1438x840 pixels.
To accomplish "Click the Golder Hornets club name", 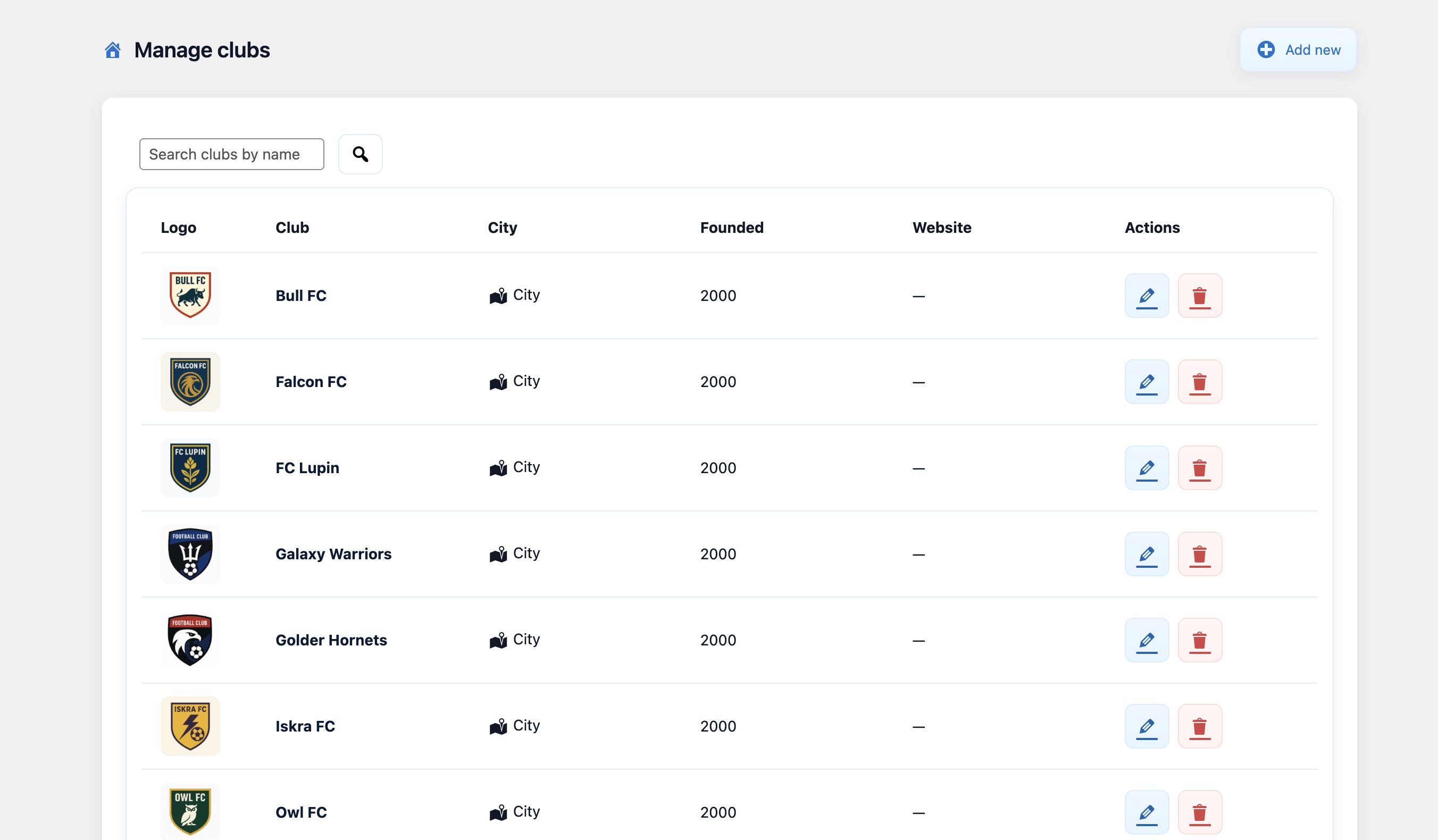I will point(331,640).
